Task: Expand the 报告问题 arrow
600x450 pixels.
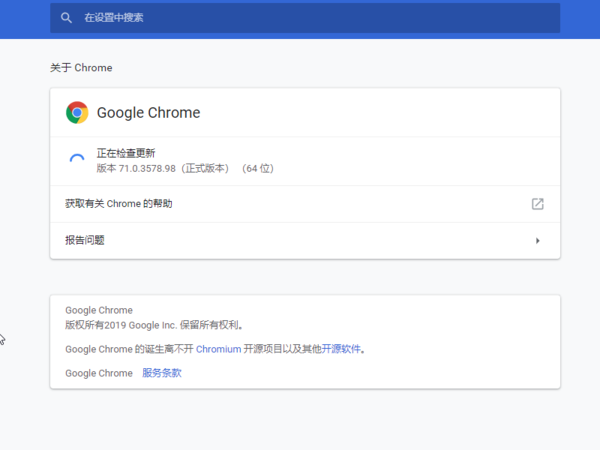Action: 537,240
